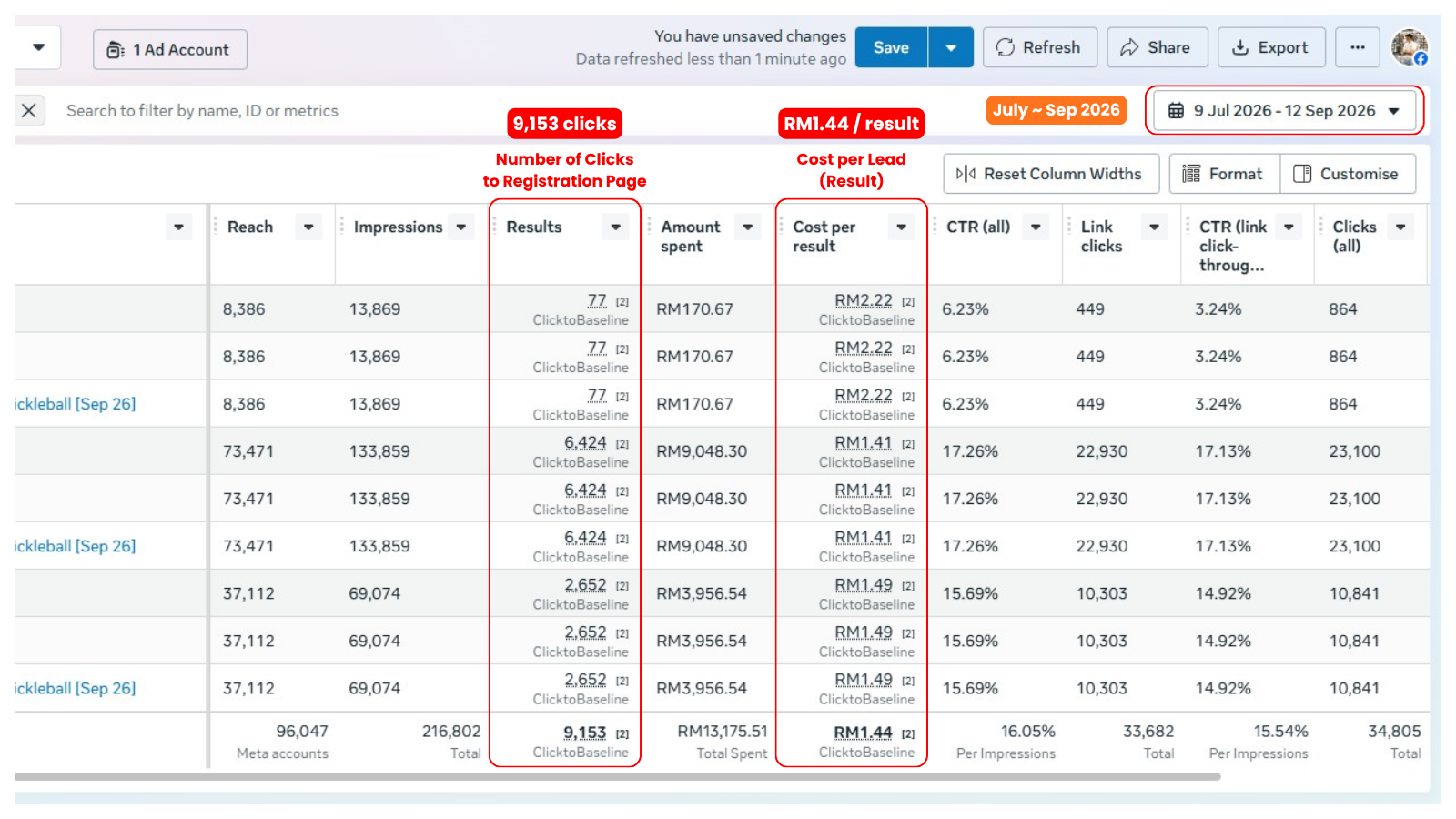Open CTR (all) column dropdown

(1036, 227)
